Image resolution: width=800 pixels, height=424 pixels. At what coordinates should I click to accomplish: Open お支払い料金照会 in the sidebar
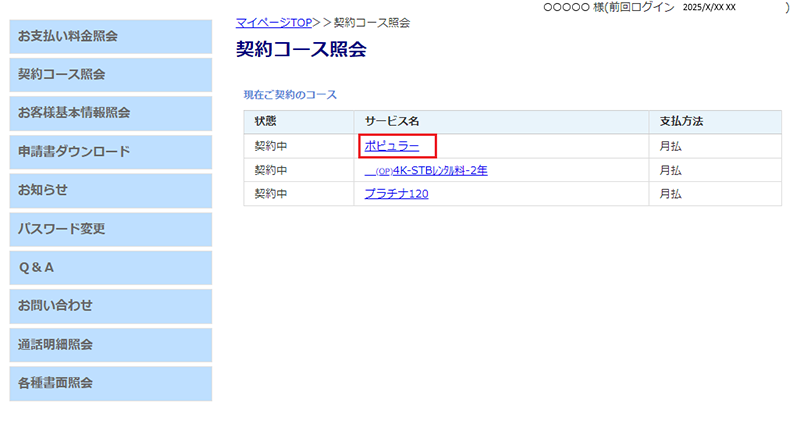point(110,37)
